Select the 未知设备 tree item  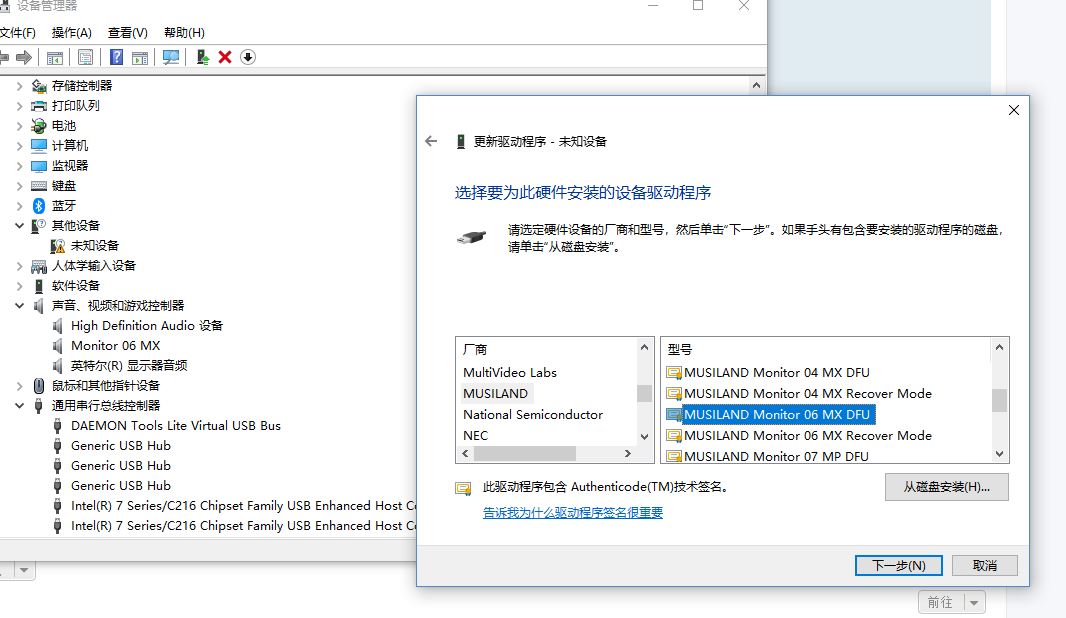[94, 245]
